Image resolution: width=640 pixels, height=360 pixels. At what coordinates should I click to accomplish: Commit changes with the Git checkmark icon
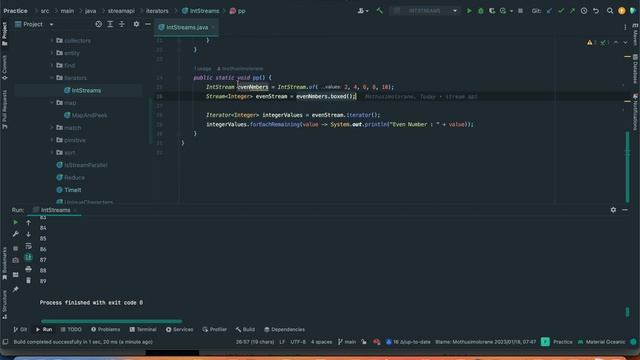point(561,11)
